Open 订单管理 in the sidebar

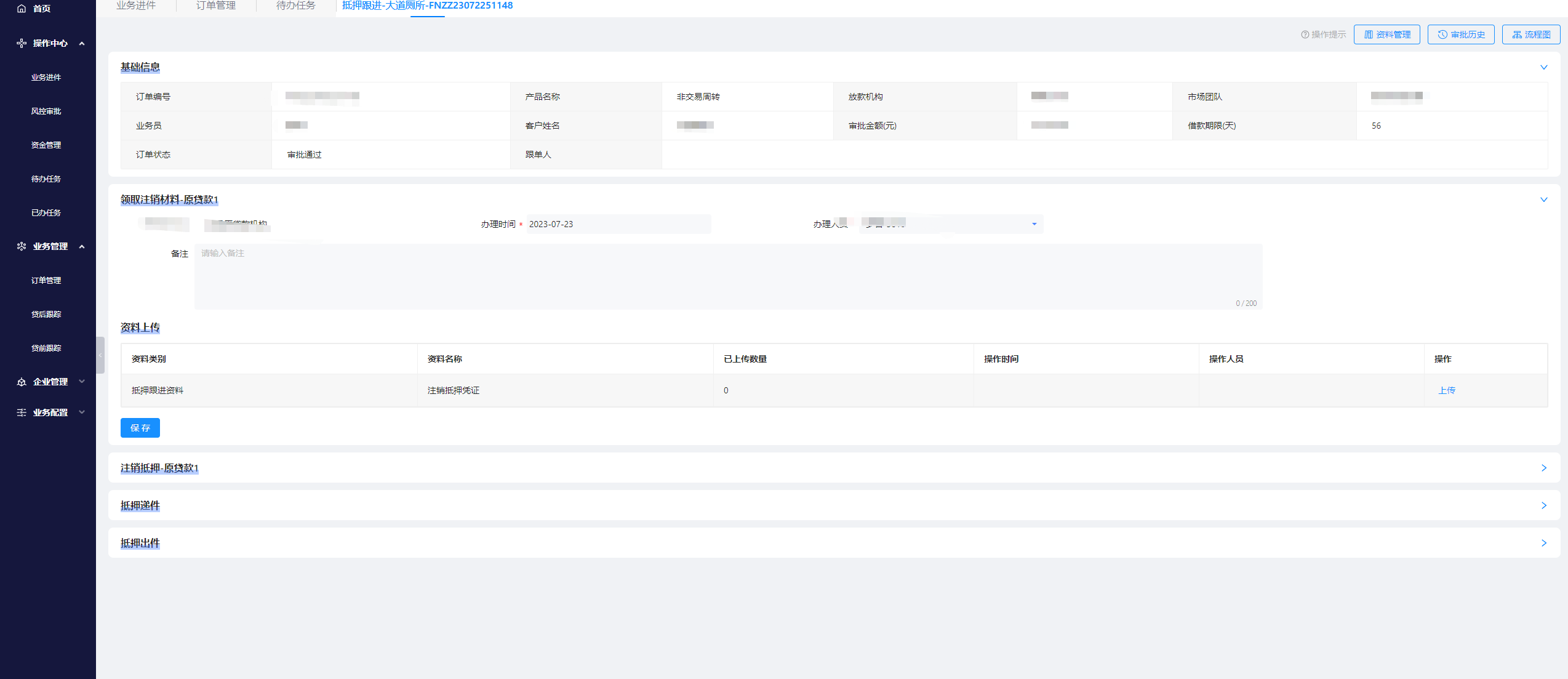[46, 281]
